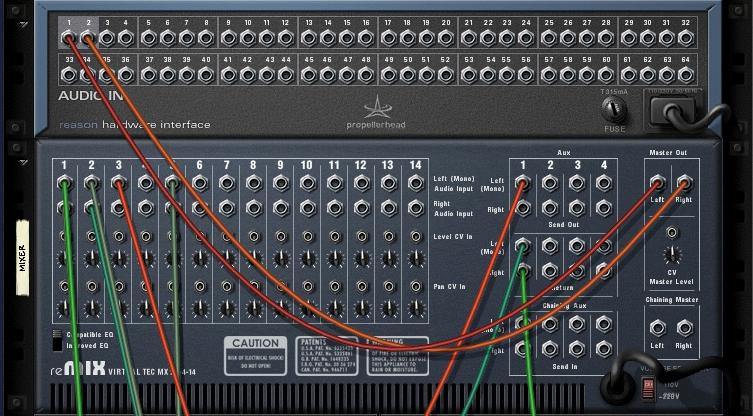Click Audio In jack 17
Viewport: 753px width, 416px height.
pyautogui.click(x=389, y=37)
